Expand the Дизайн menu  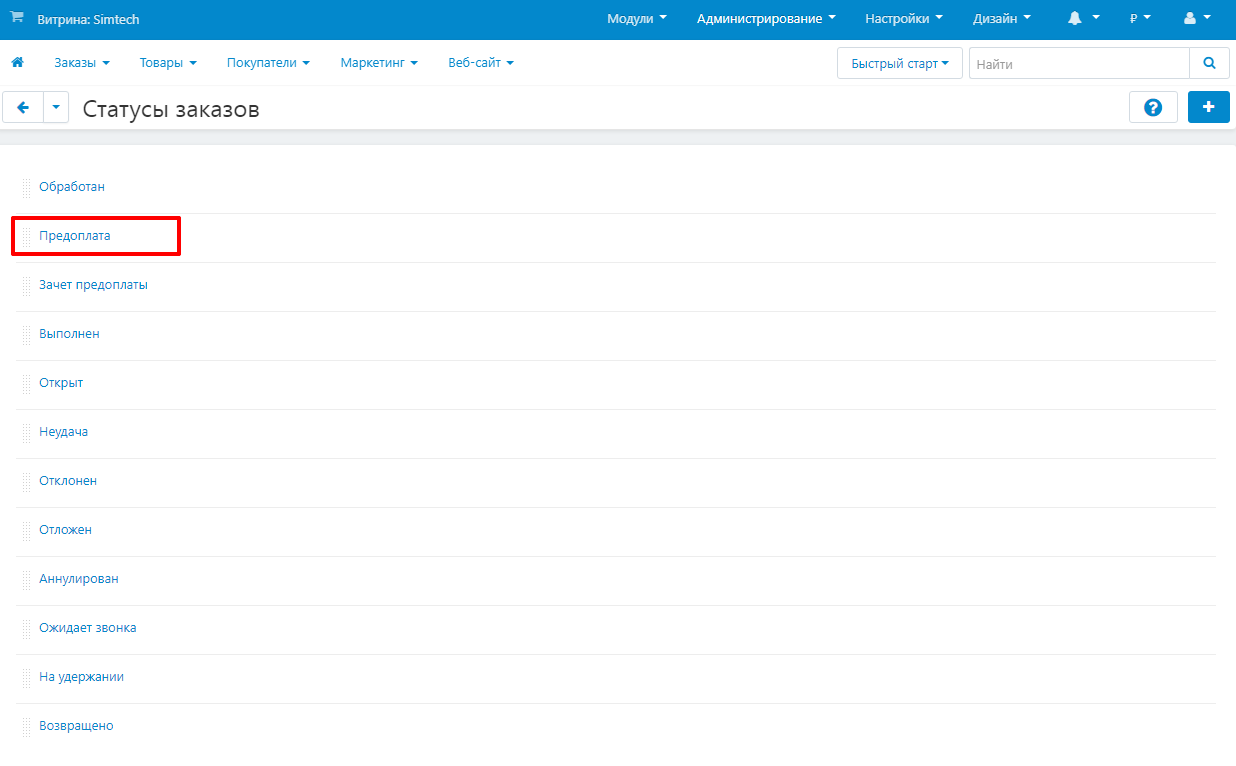tap(1002, 18)
